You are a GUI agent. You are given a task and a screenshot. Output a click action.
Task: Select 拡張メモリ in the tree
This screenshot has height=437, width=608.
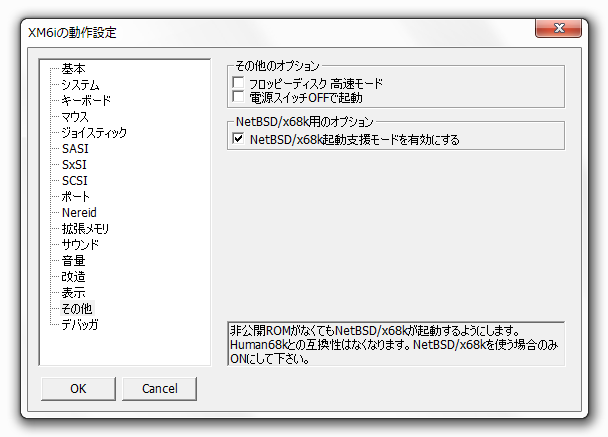85,228
